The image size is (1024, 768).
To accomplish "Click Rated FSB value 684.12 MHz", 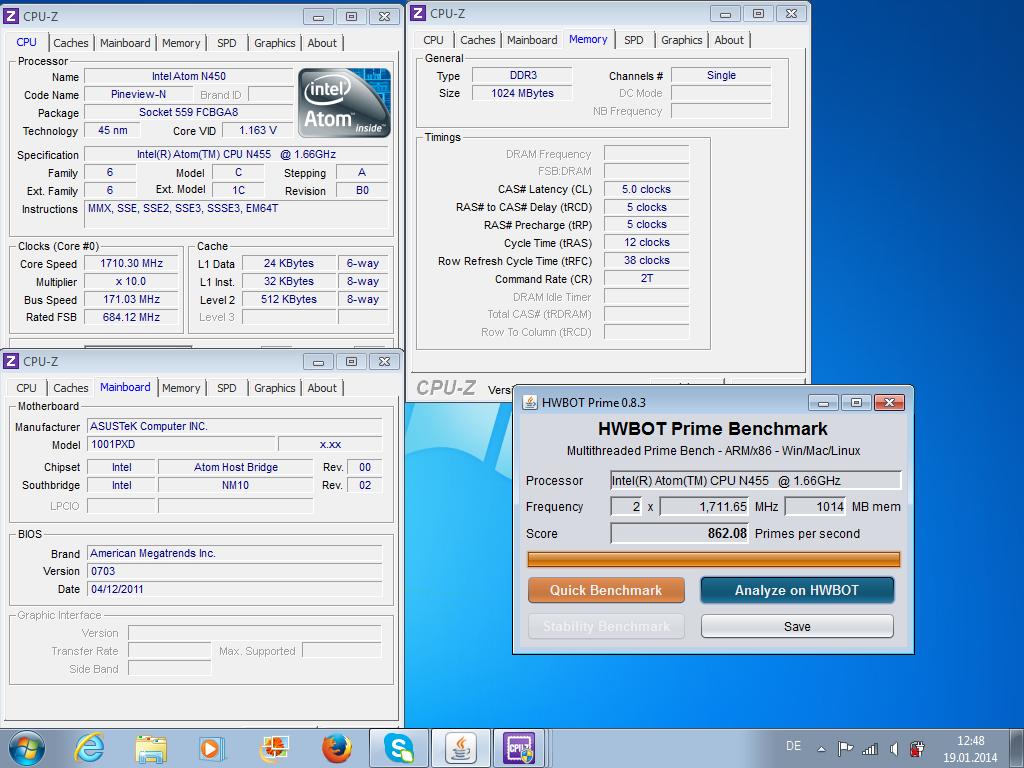I will pyautogui.click(x=131, y=317).
